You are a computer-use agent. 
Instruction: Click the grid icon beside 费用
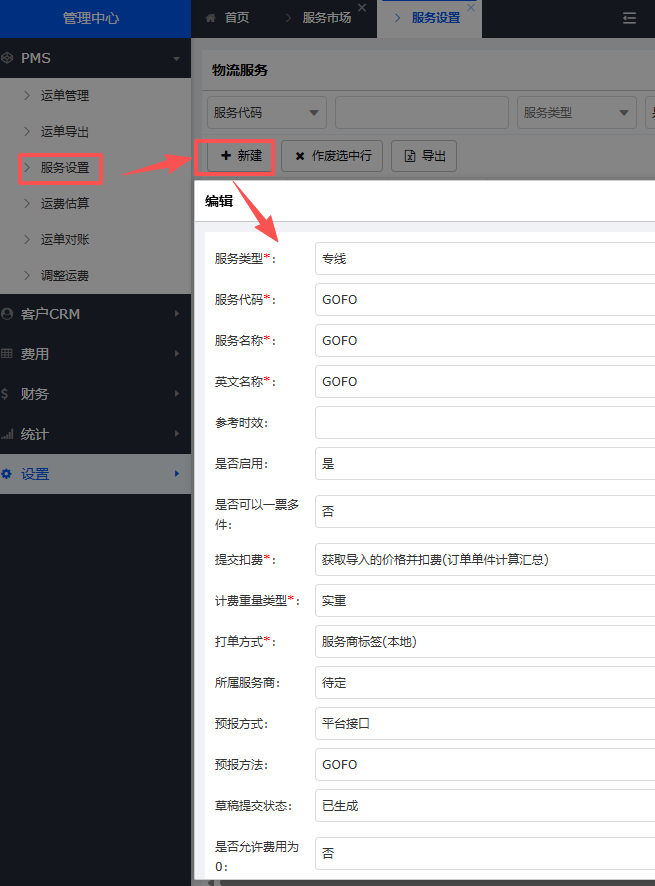click(8, 354)
